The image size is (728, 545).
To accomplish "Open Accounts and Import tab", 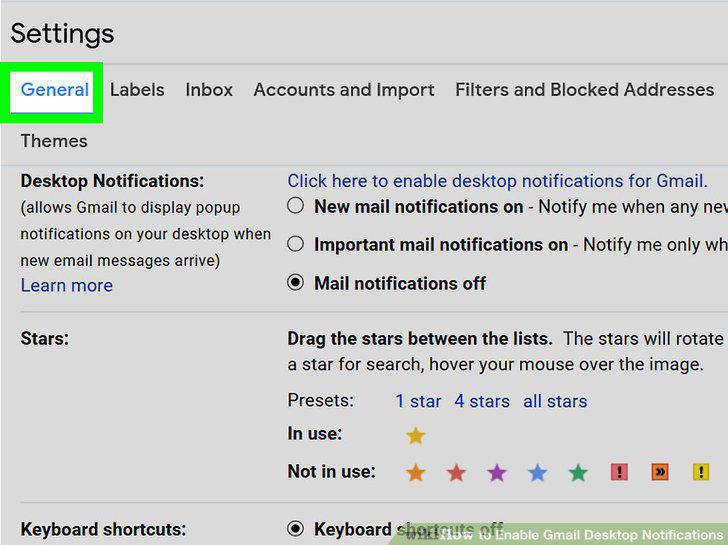I will (x=344, y=90).
